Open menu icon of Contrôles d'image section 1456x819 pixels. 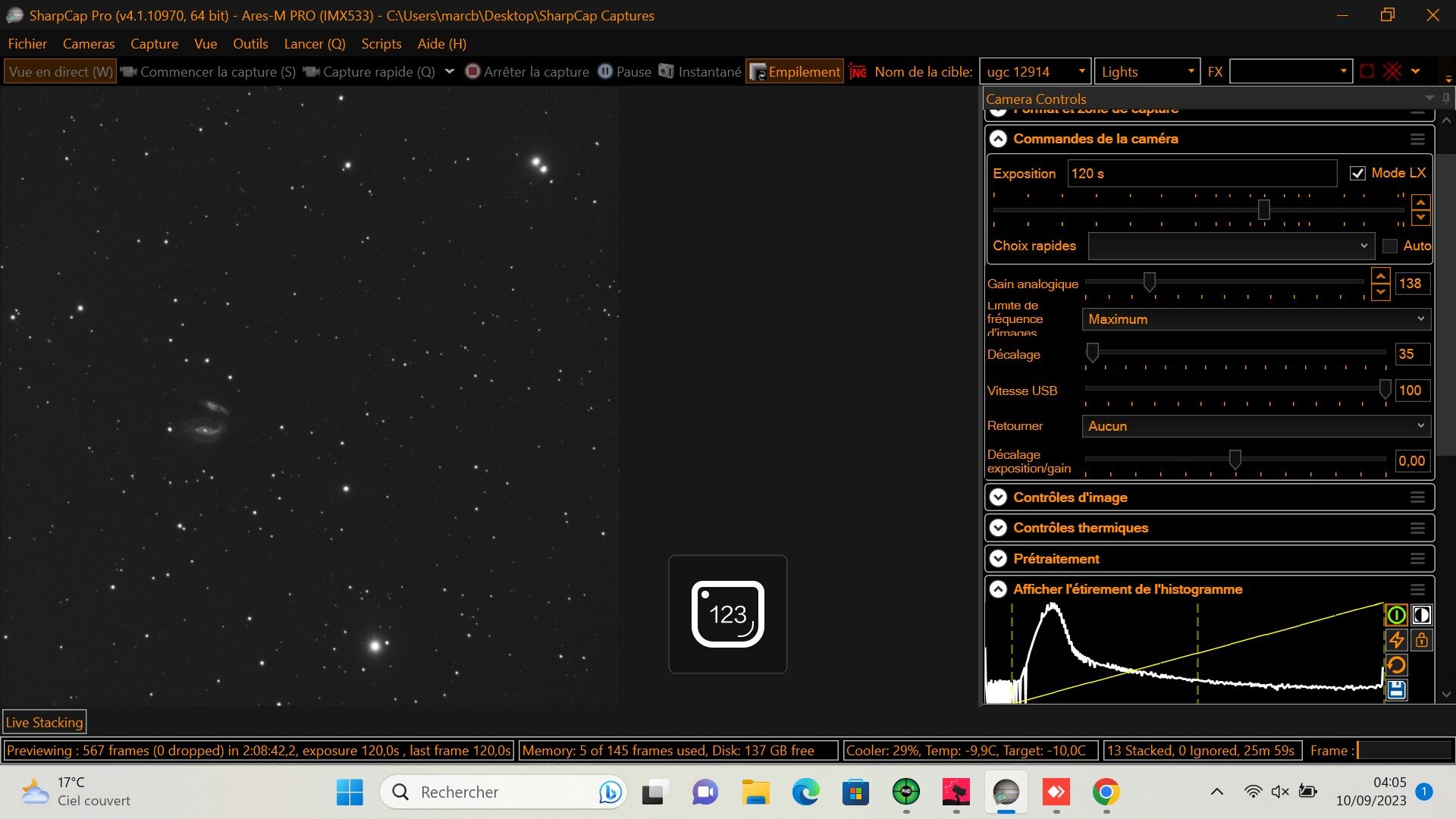[x=1417, y=497]
